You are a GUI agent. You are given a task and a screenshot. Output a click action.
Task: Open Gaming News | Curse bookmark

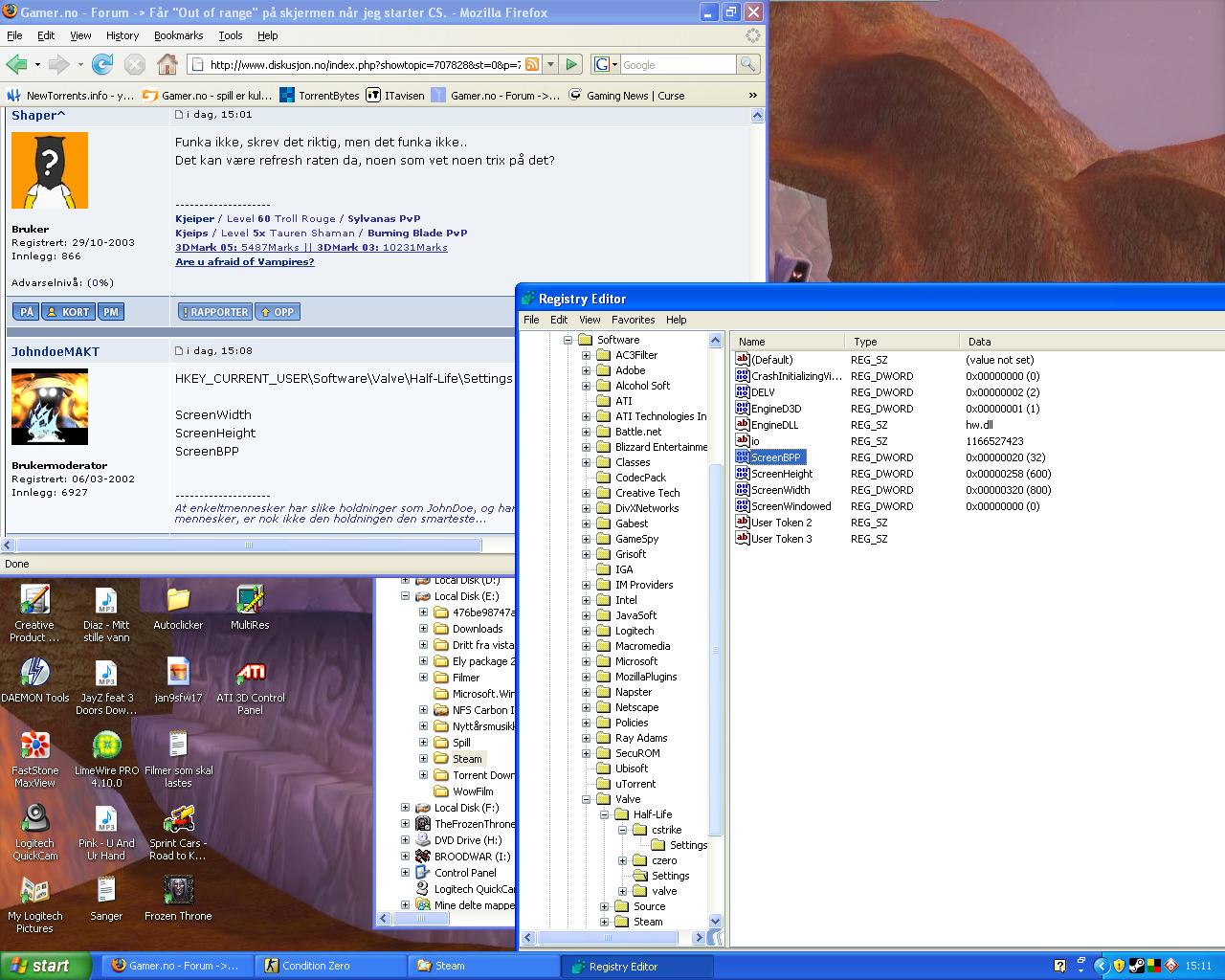626,95
